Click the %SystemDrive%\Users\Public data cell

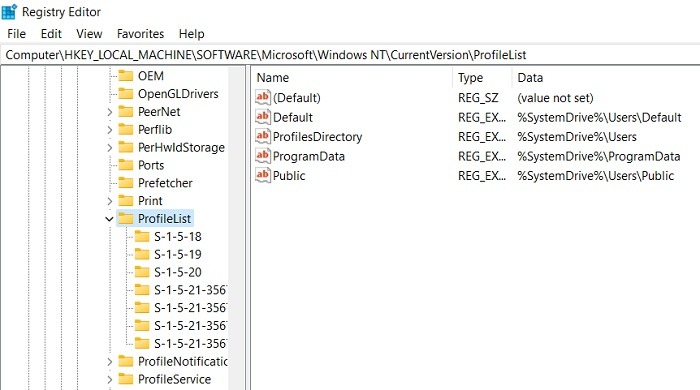[x=596, y=176]
